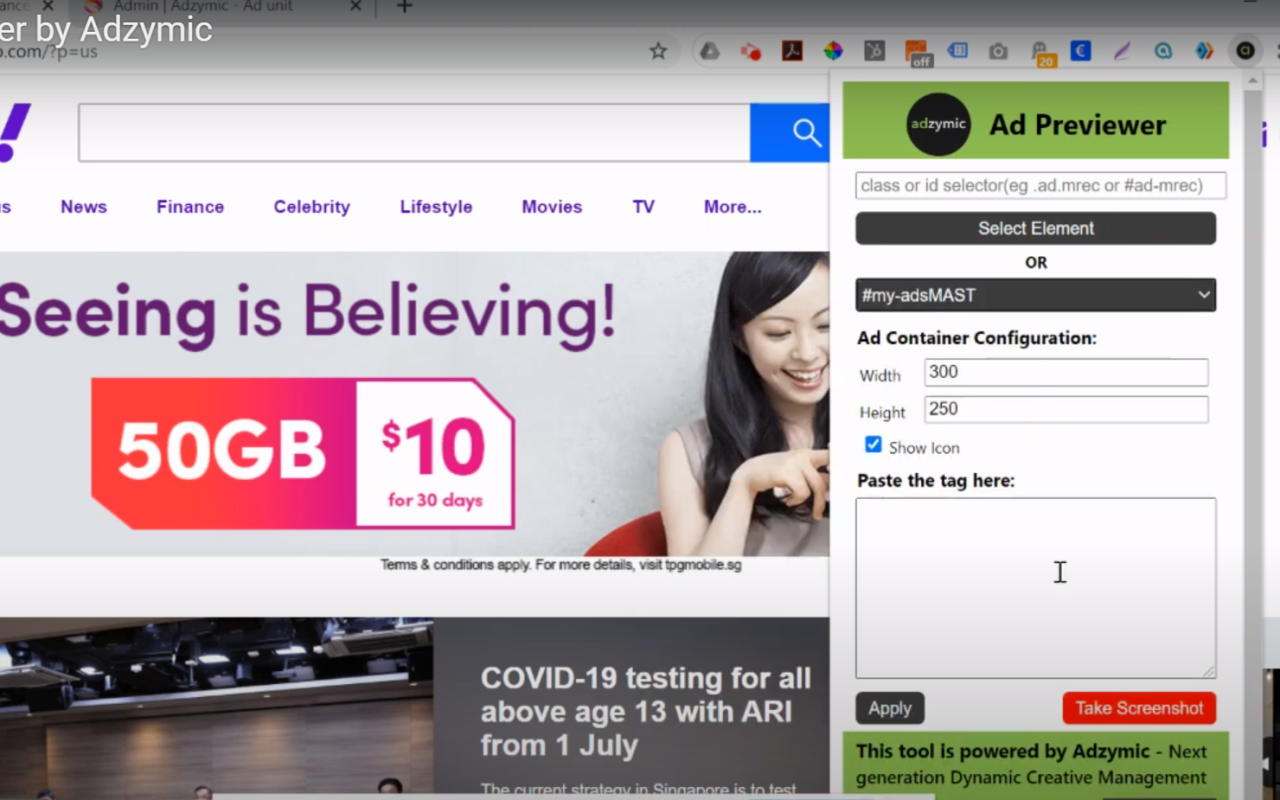
Task: Go to Yahoo Finance section
Action: pos(190,207)
